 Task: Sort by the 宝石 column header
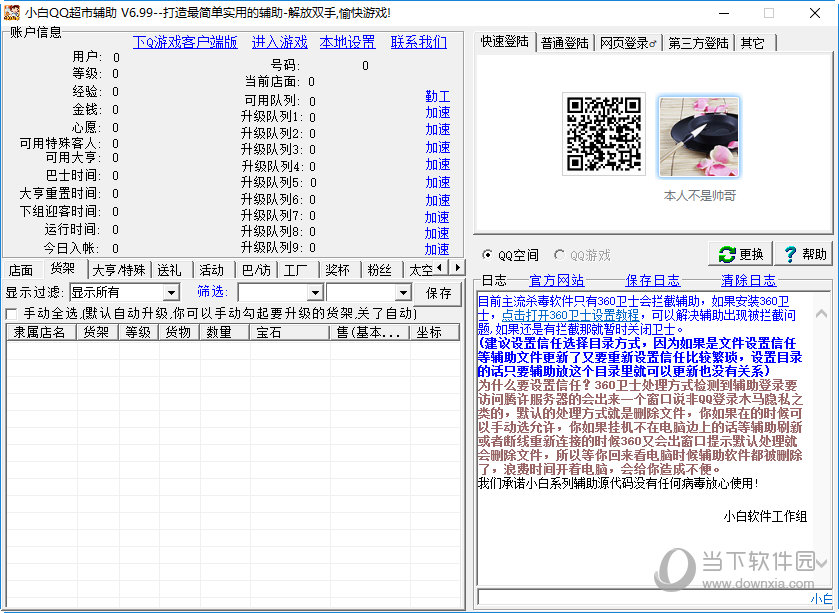click(x=289, y=332)
